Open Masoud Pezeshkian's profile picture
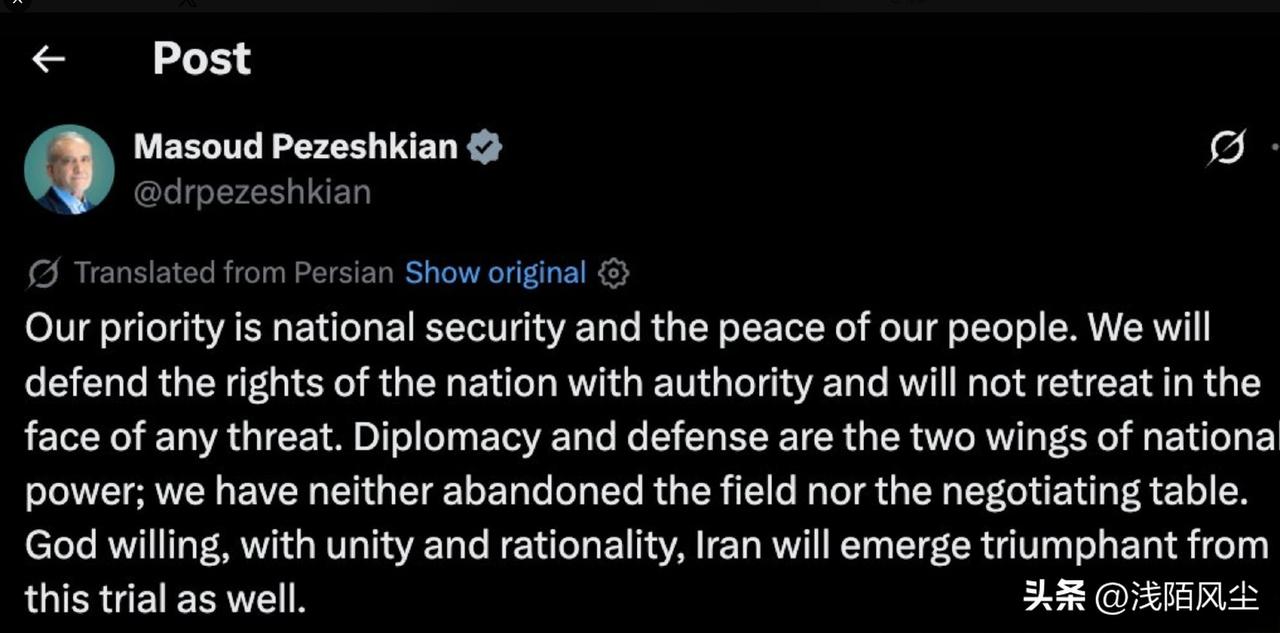The width and height of the screenshot is (1280, 633). [x=69, y=169]
